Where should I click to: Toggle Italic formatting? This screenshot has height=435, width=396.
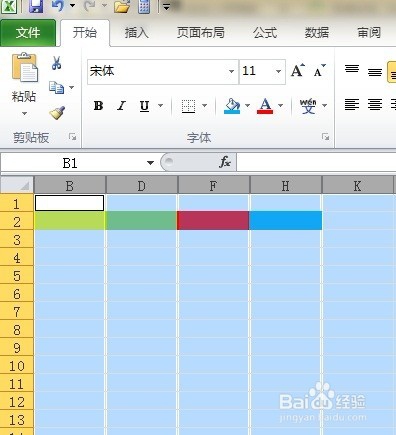coord(121,106)
